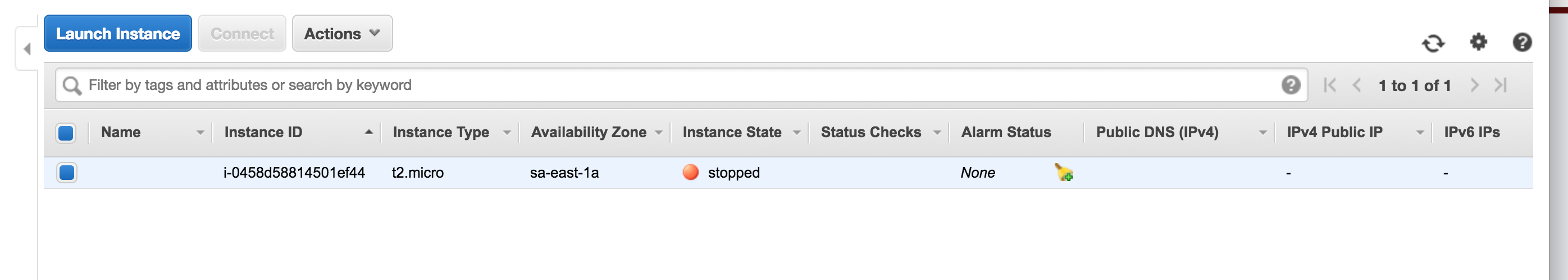The image size is (1568, 280).
Task: Focus the filter by tags search field
Action: coord(682,85)
